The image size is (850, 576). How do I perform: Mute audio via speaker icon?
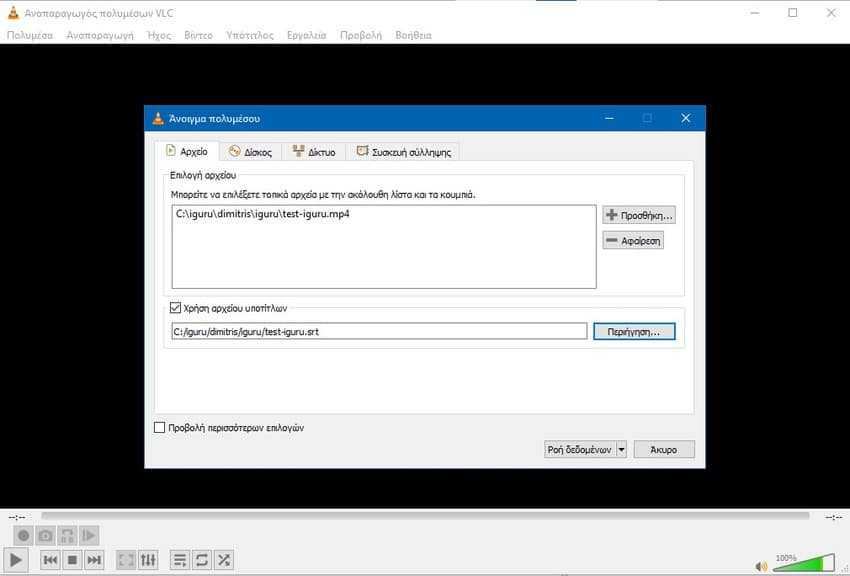tap(761, 566)
